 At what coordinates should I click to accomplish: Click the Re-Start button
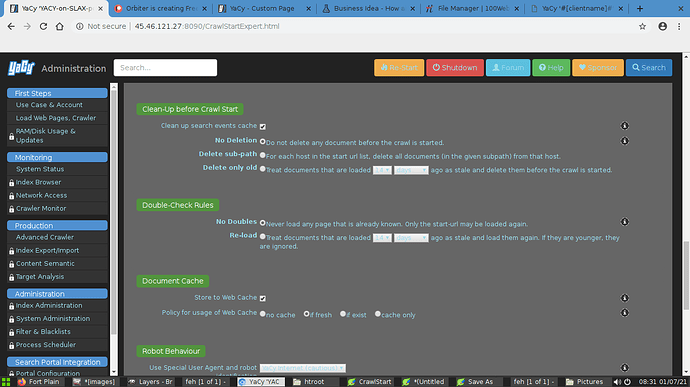pyautogui.click(x=399, y=68)
